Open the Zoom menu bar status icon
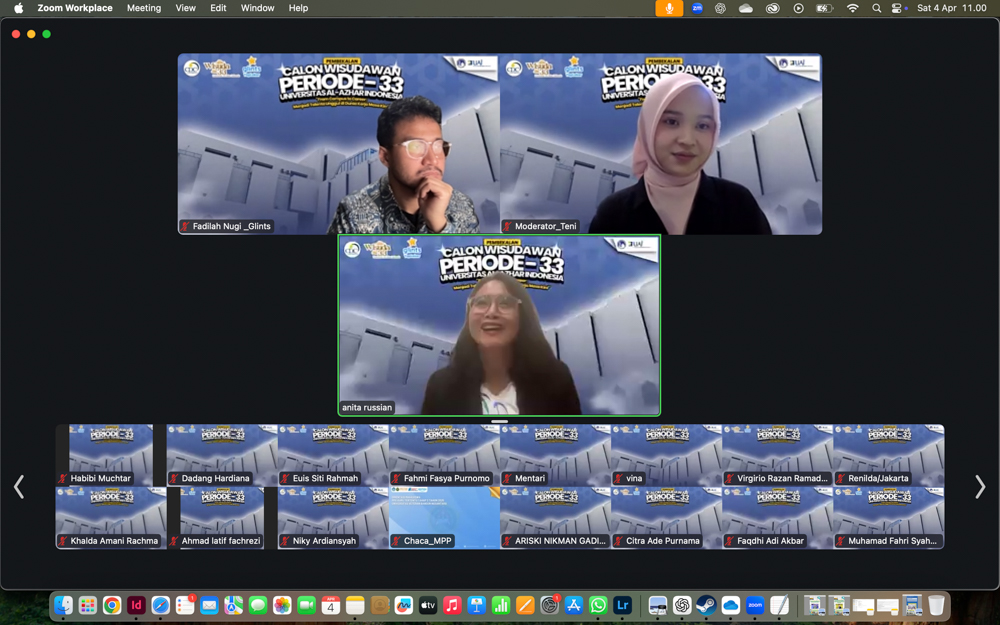The image size is (1000, 625). point(697,8)
